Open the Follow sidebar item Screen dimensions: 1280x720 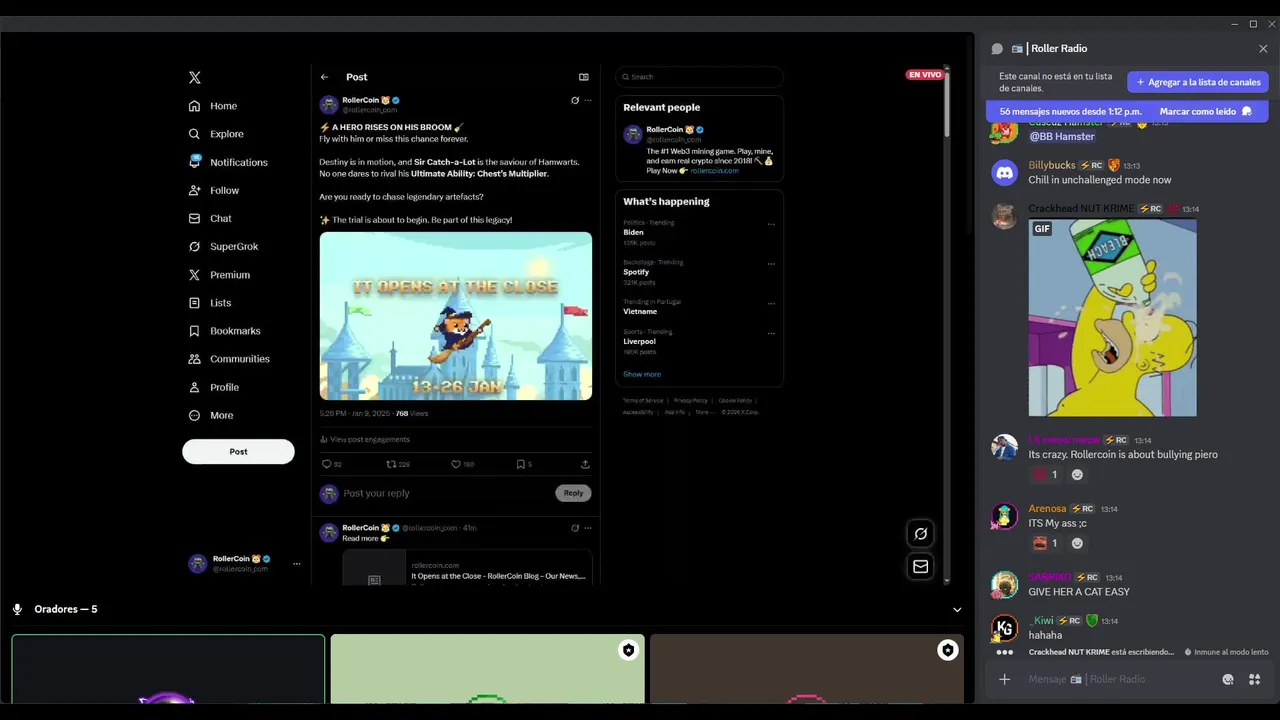(x=214, y=190)
